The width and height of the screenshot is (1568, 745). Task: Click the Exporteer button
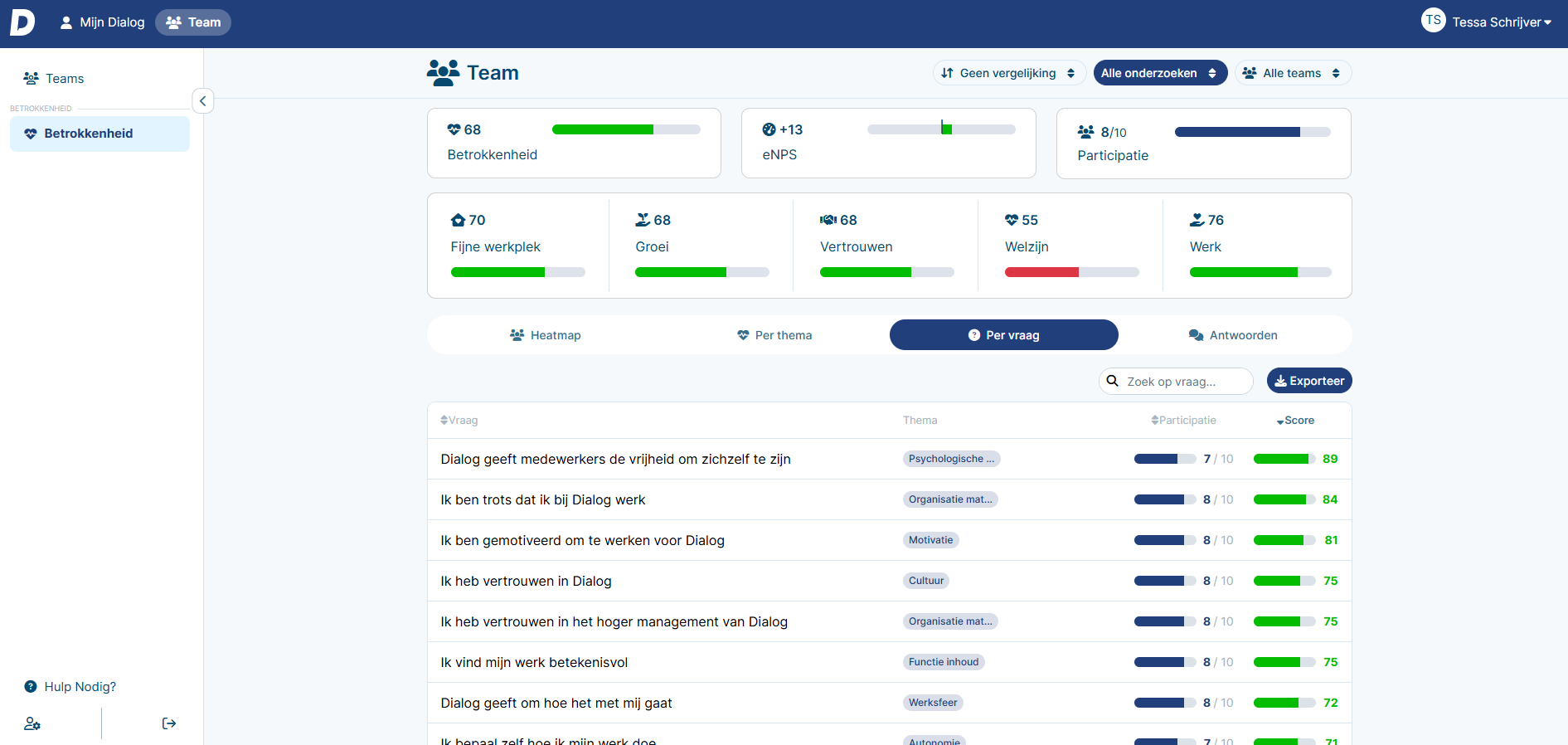point(1309,381)
